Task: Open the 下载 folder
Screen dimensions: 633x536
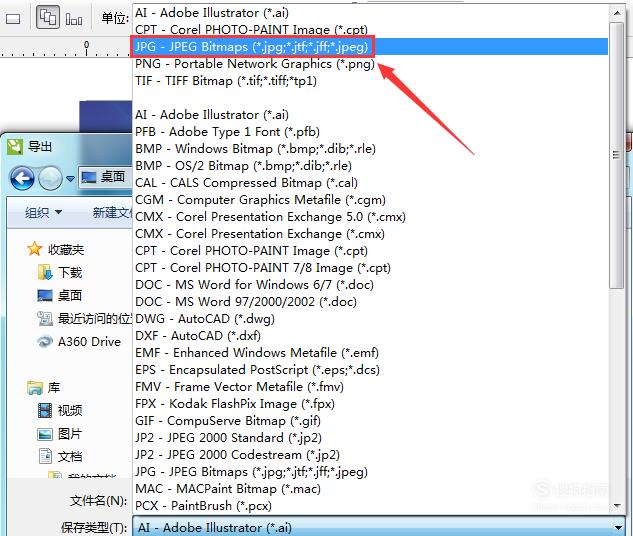Action: coord(60,272)
